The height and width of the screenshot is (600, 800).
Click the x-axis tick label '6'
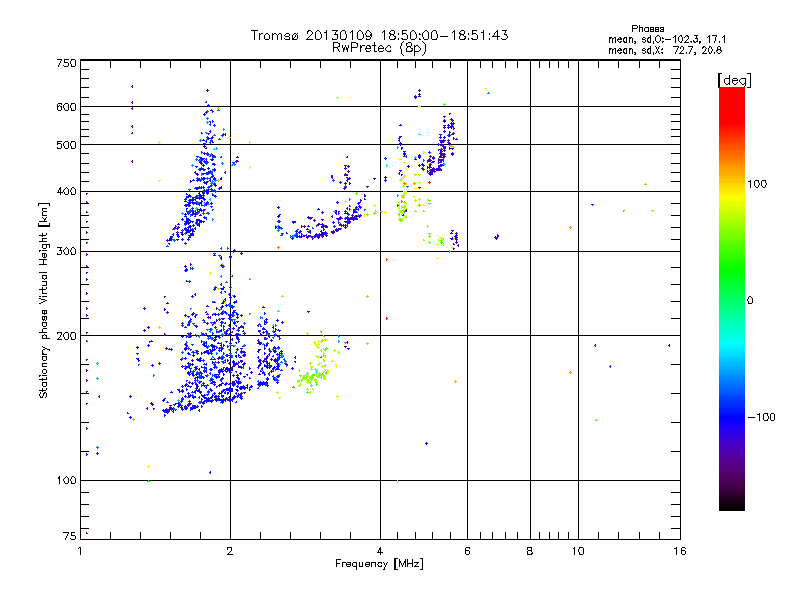pos(467,551)
